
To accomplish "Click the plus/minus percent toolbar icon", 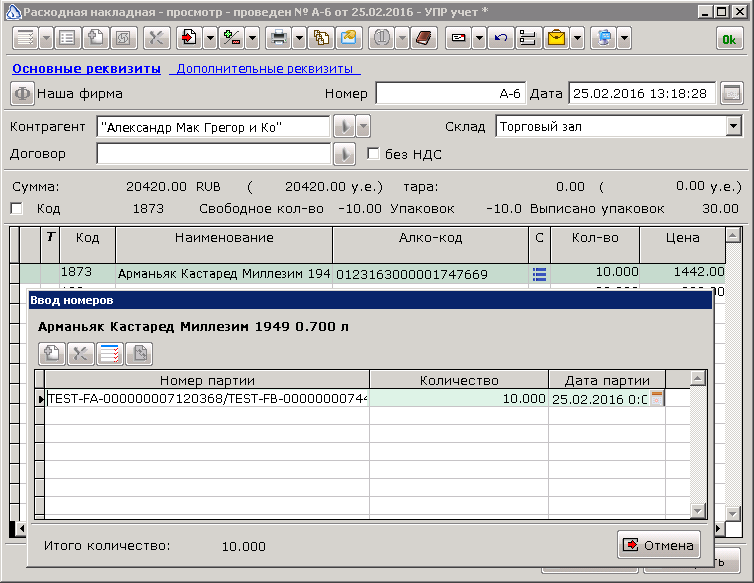I will (x=232, y=38).
